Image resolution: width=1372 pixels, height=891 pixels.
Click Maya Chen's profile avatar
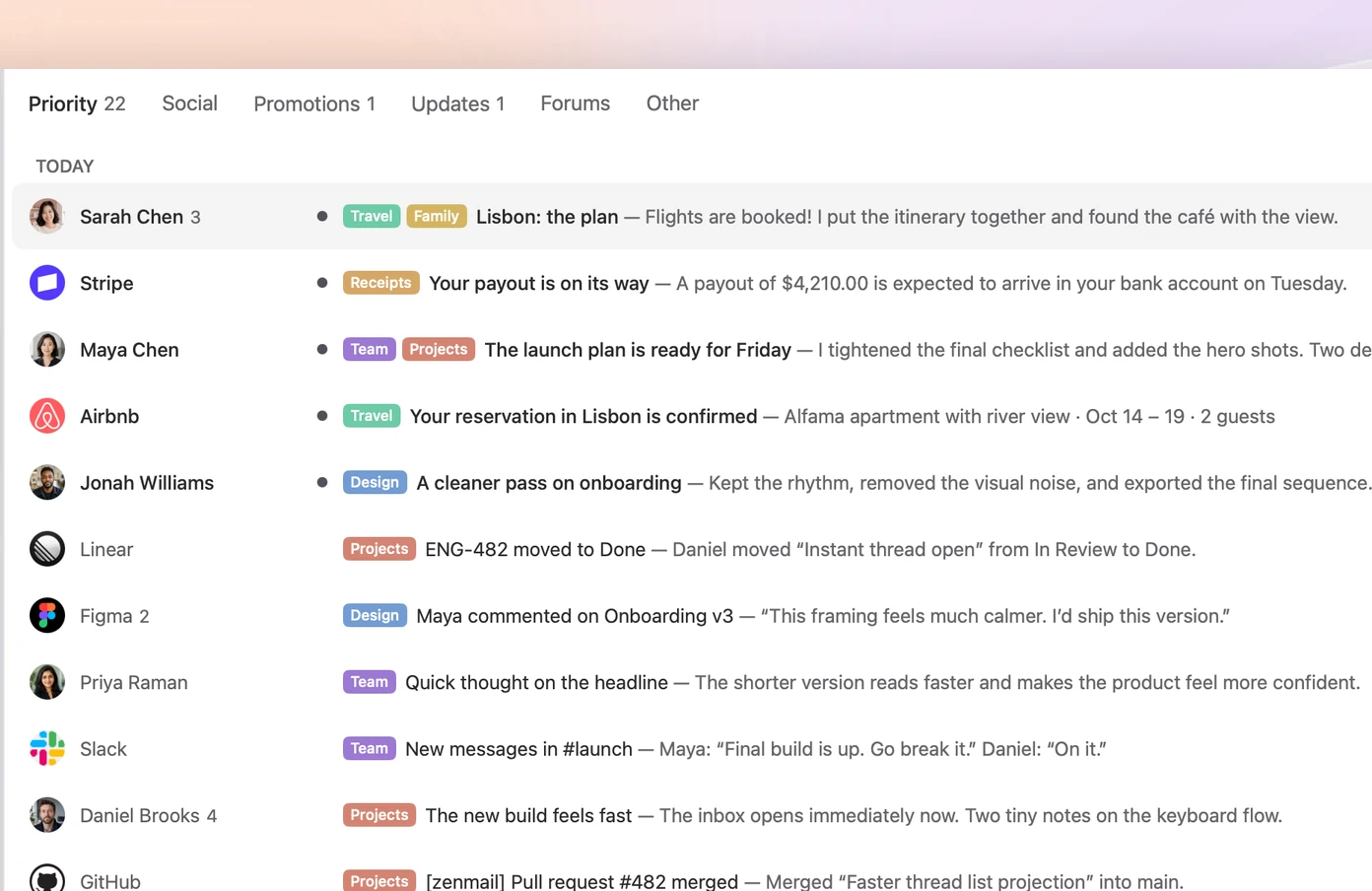click(x=47, y=349)
